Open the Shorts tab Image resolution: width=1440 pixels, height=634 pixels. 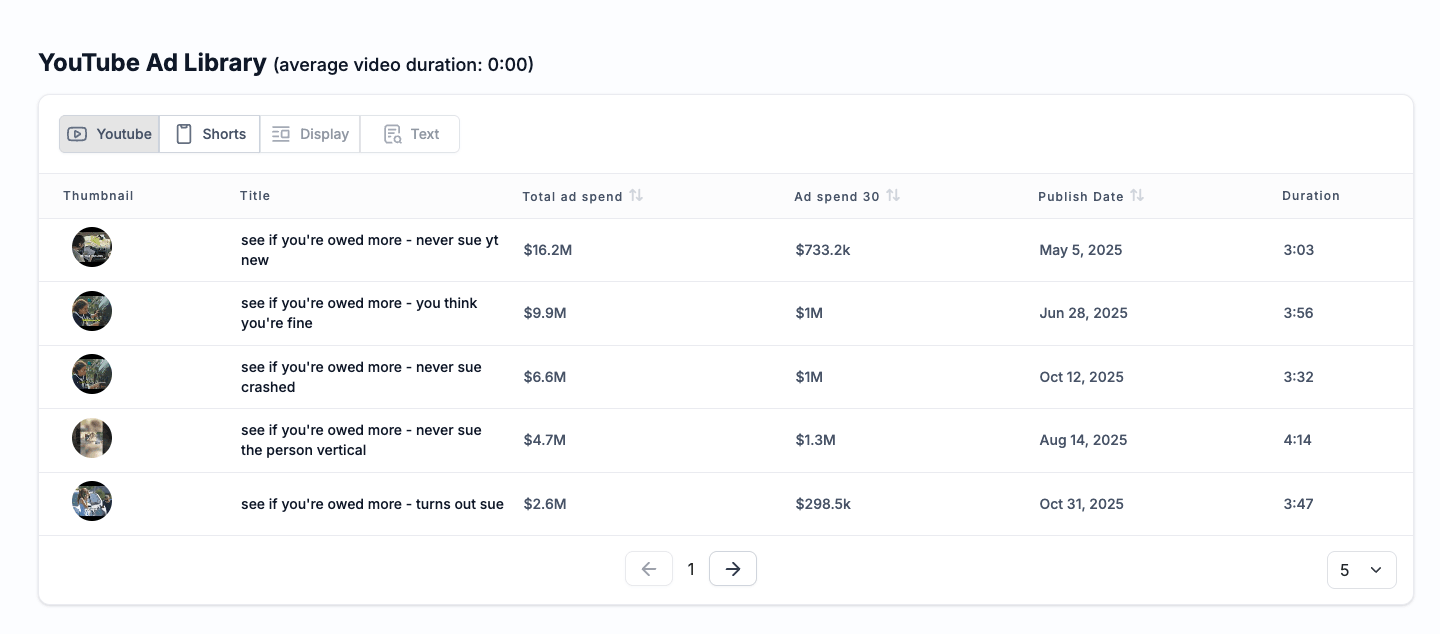[x=210, y=134]
